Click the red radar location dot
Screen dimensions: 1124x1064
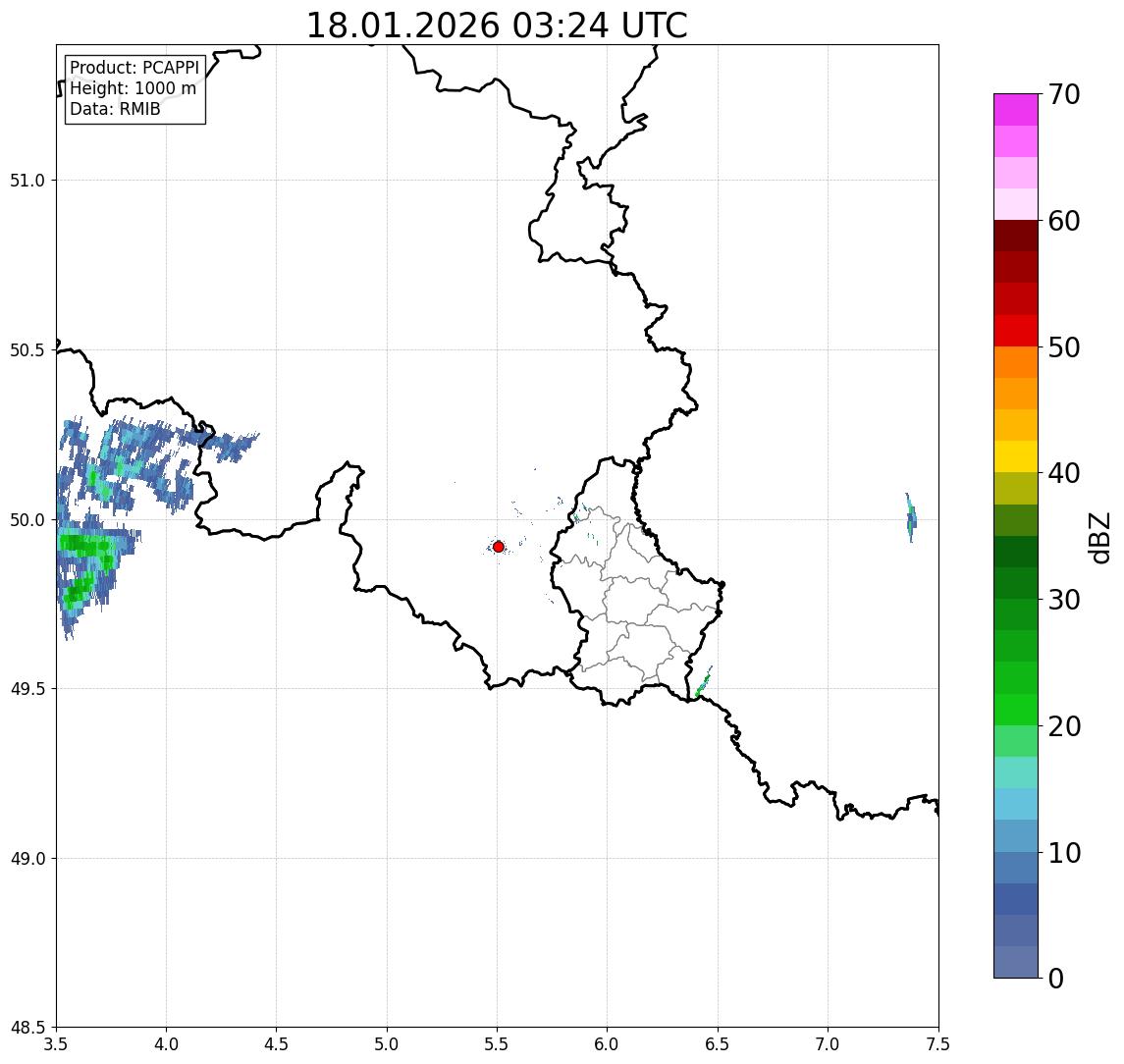click(x=499, y=547)
